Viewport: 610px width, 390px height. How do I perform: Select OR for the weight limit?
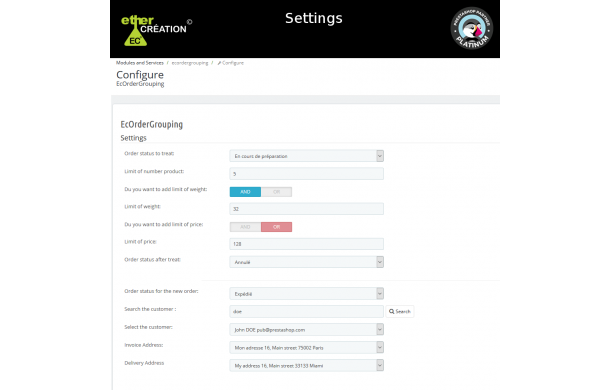pyautogui.click(x=276, y=191)
